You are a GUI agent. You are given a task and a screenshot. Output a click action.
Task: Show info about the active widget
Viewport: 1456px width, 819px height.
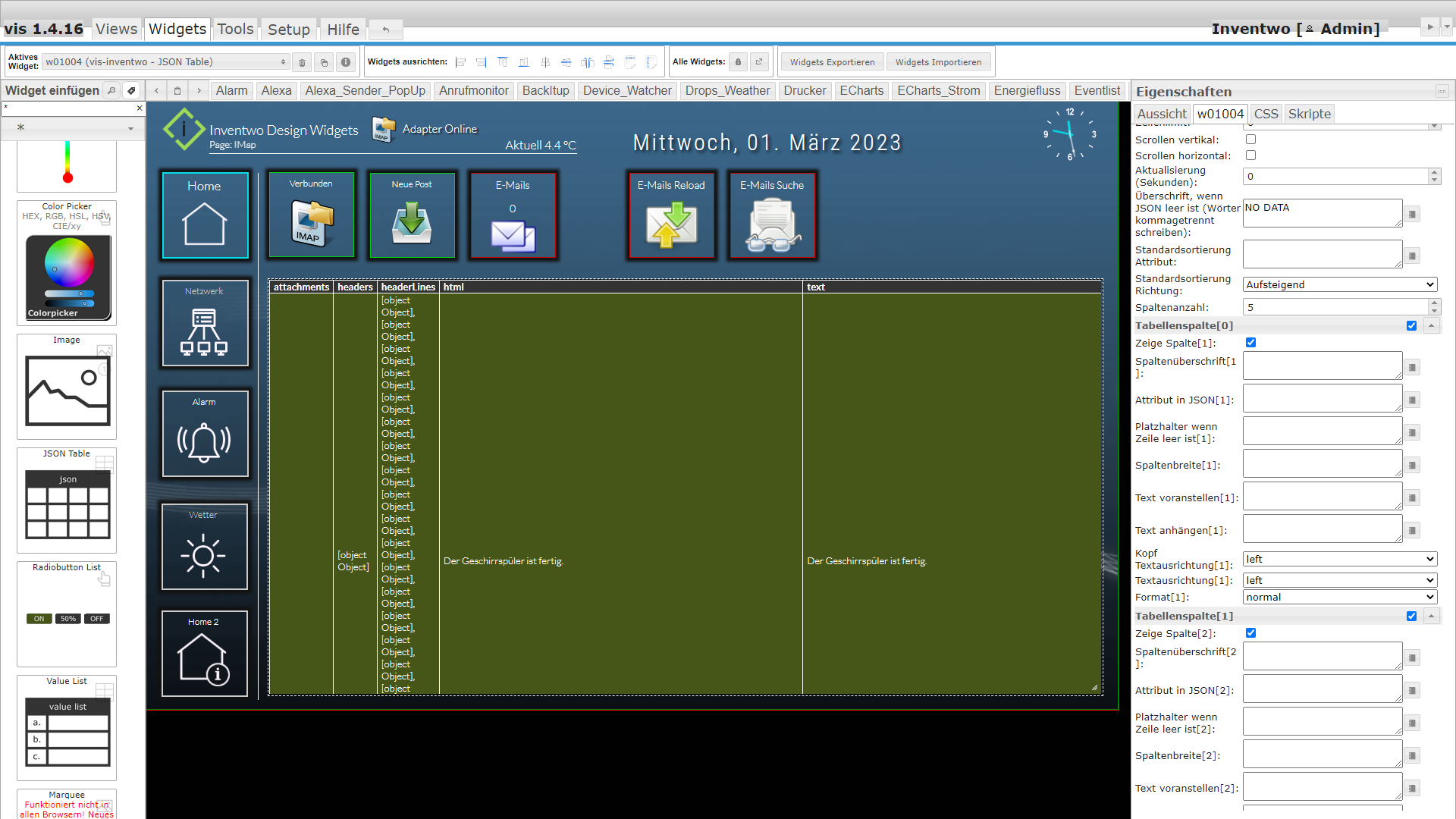pos(346,62)
